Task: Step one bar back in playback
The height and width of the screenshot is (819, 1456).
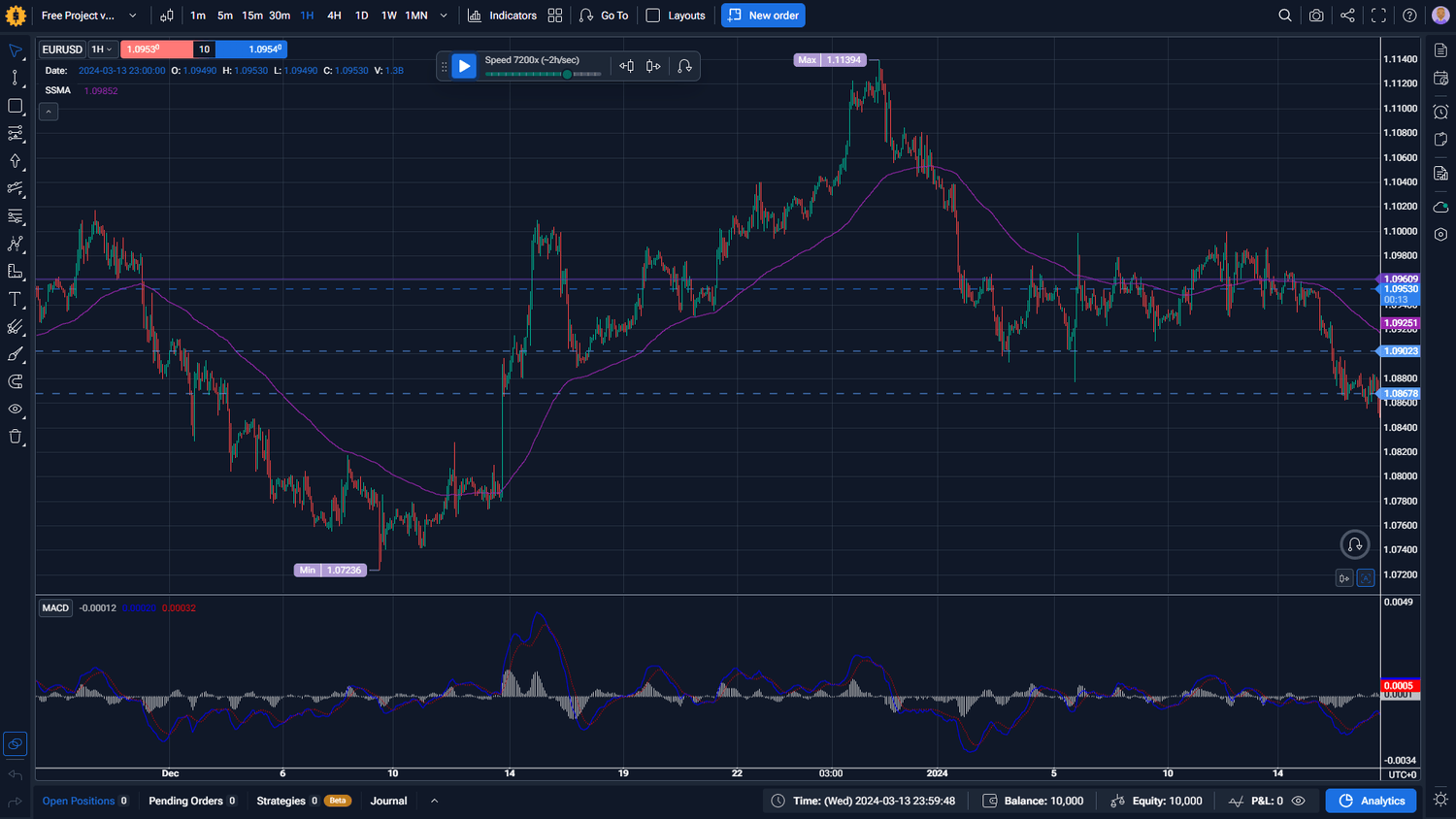Action: 627,66
